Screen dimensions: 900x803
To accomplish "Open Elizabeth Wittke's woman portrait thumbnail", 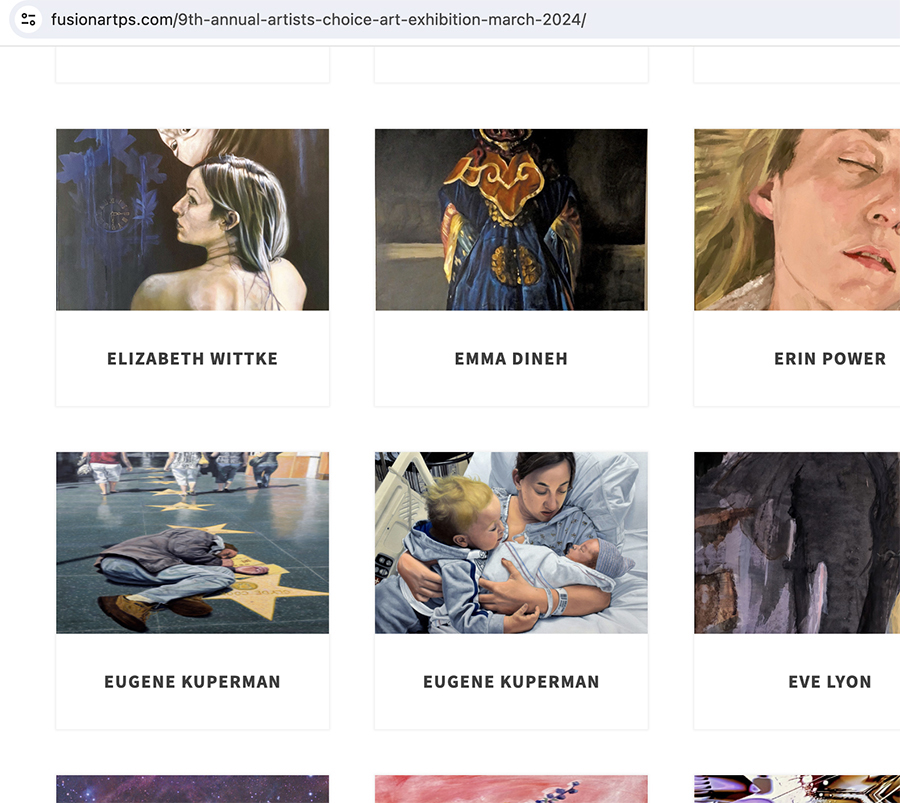I will click(x=192, y=219).
